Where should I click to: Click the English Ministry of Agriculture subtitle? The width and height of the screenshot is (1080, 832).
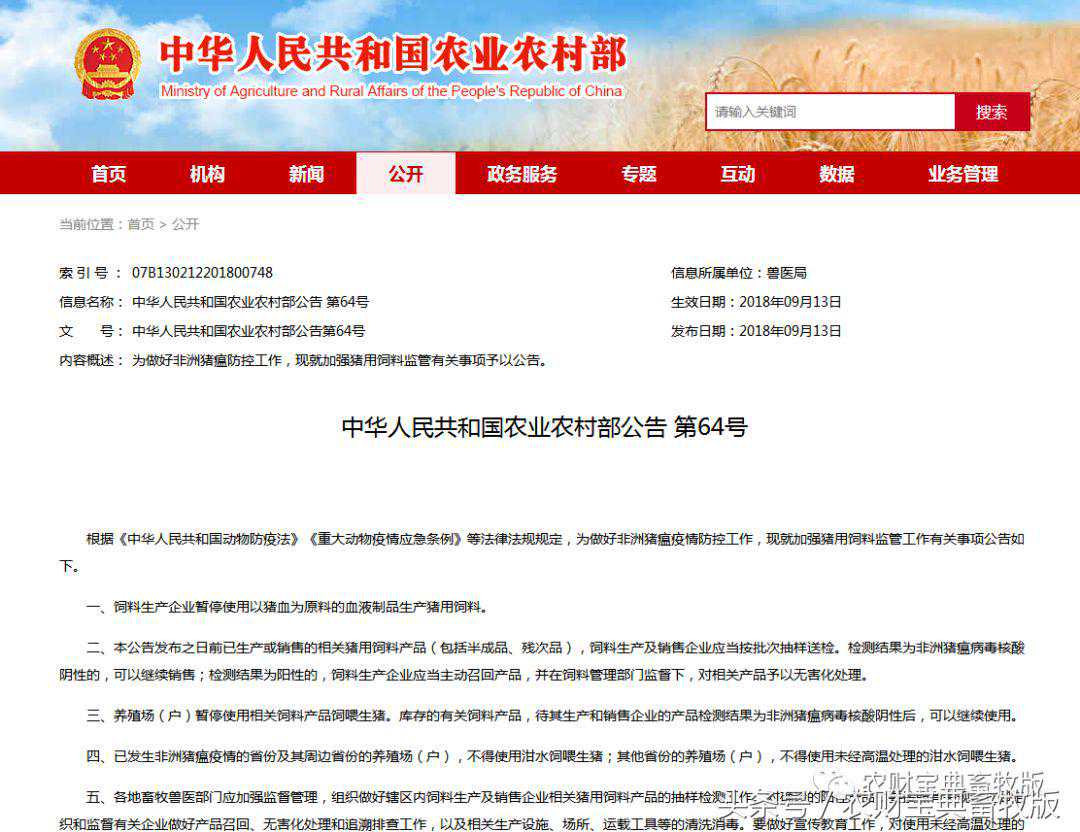coord(391,91)
